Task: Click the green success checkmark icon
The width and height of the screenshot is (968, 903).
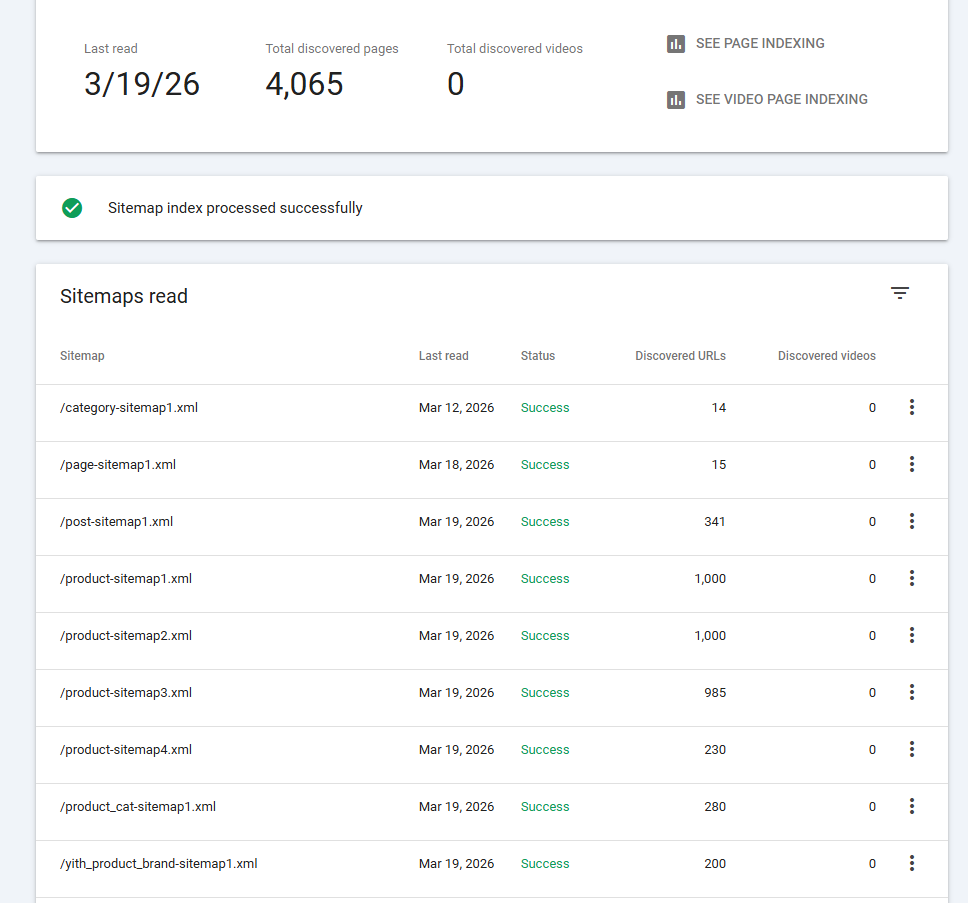Action: pos(72,208)
